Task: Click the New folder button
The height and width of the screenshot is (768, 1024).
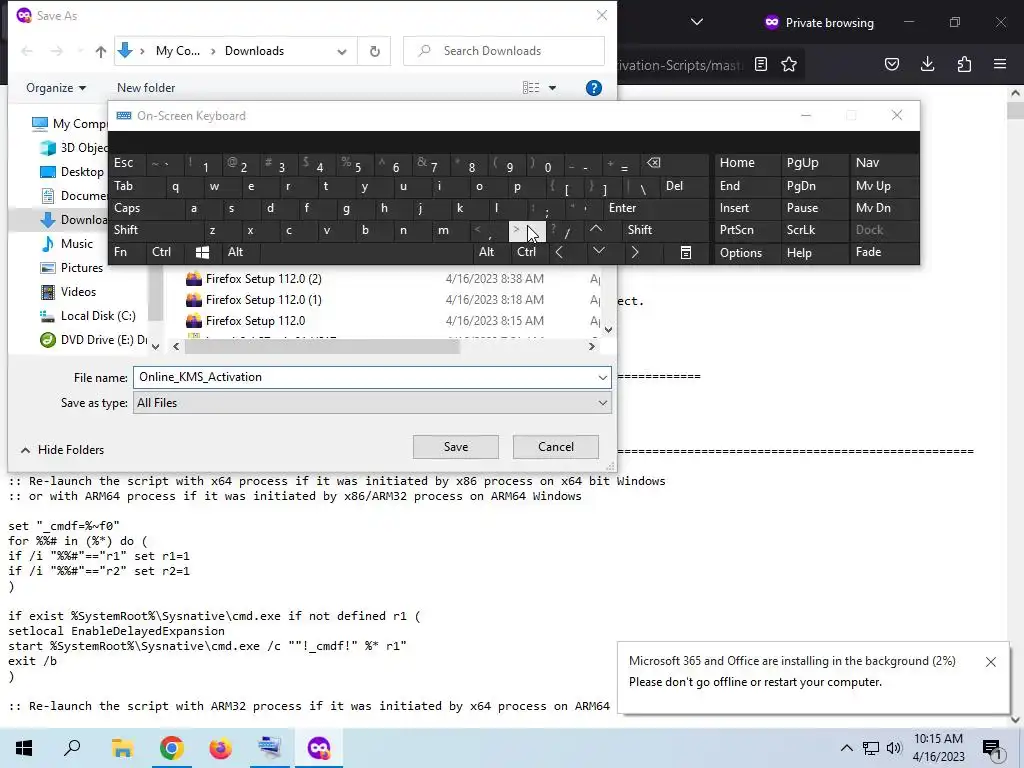Action: point(146,88)
